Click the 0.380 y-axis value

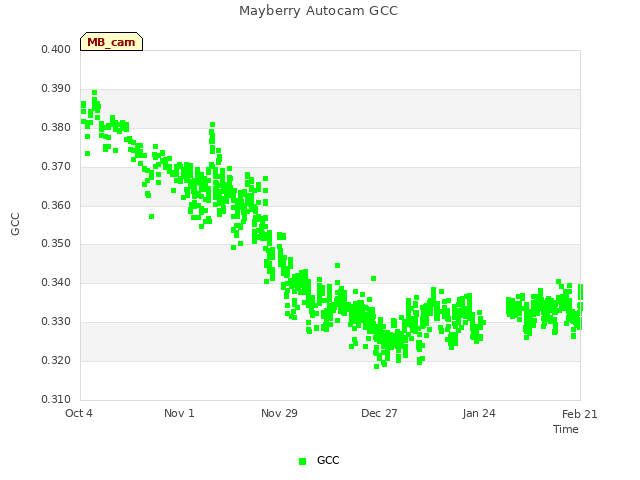(56, 127)
